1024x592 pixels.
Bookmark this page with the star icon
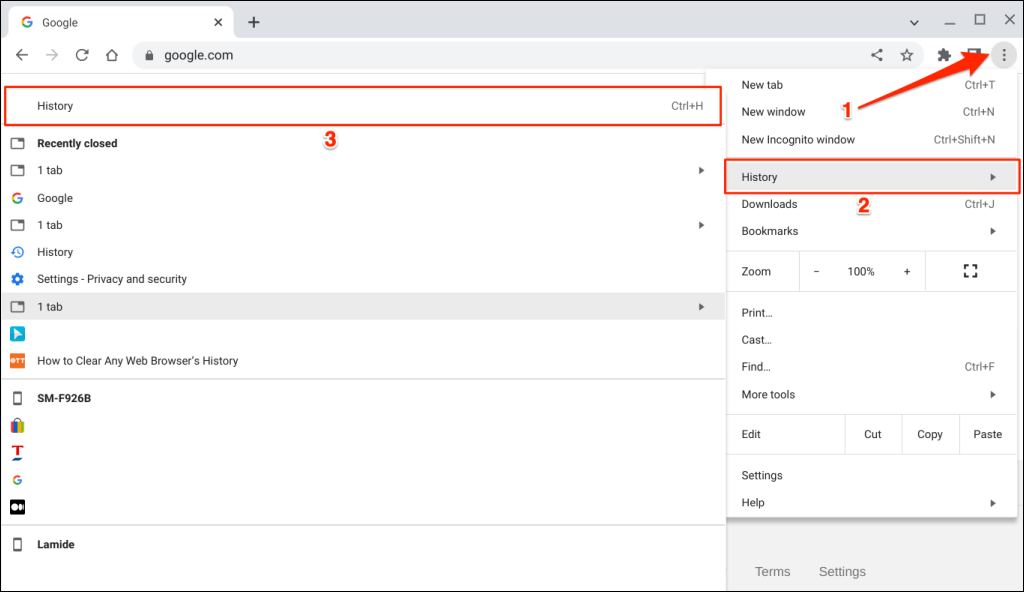(x=907, y=55)
